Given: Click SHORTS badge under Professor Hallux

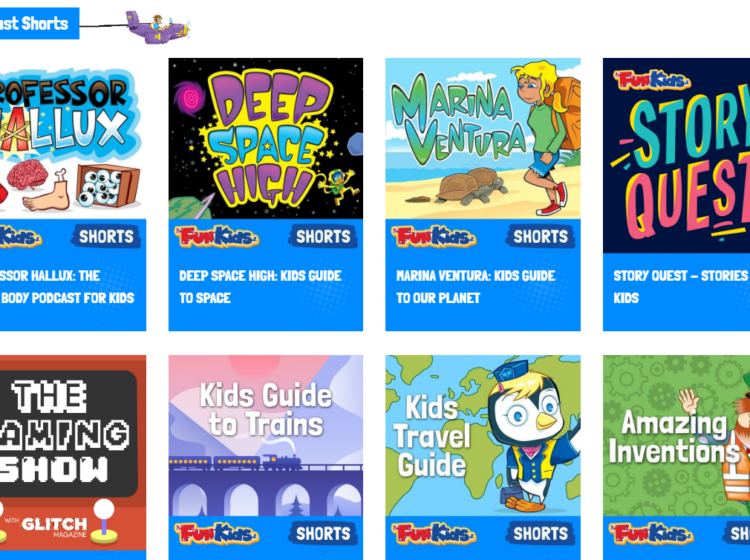Looking at the screenshot, I should pos(106,236).
